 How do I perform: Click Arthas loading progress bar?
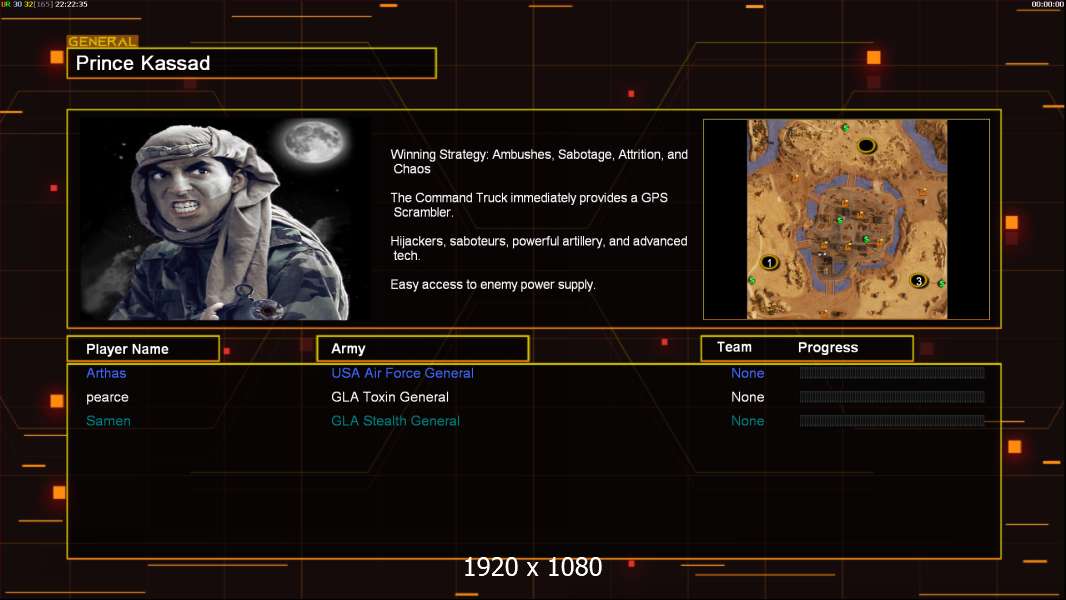[892, 372]
